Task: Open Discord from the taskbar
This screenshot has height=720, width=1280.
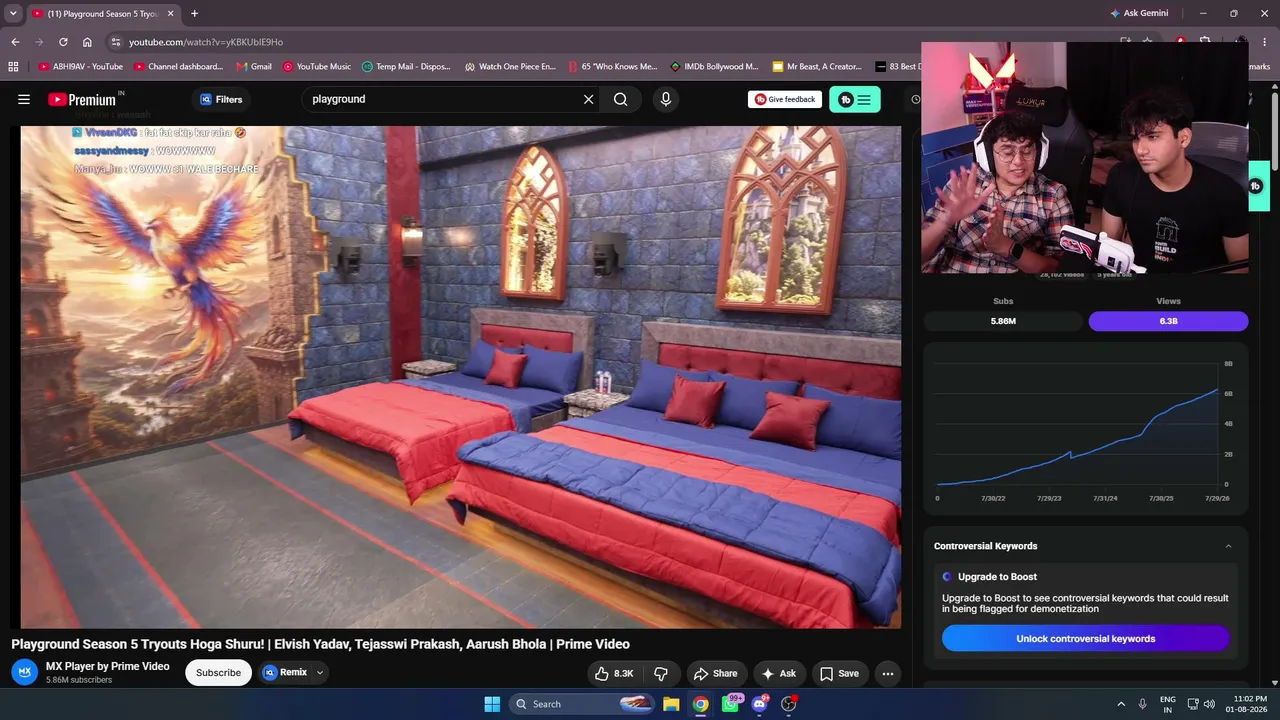Action: [x=760, y=704]
